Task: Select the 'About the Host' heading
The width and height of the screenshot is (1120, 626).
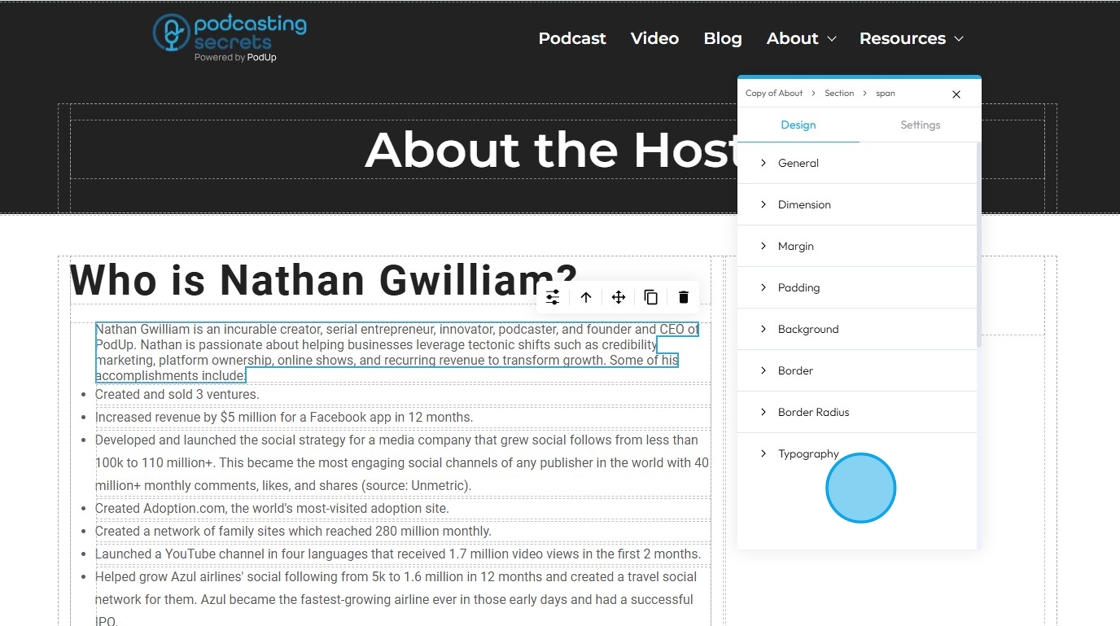Action: click(x=551, y=150)
